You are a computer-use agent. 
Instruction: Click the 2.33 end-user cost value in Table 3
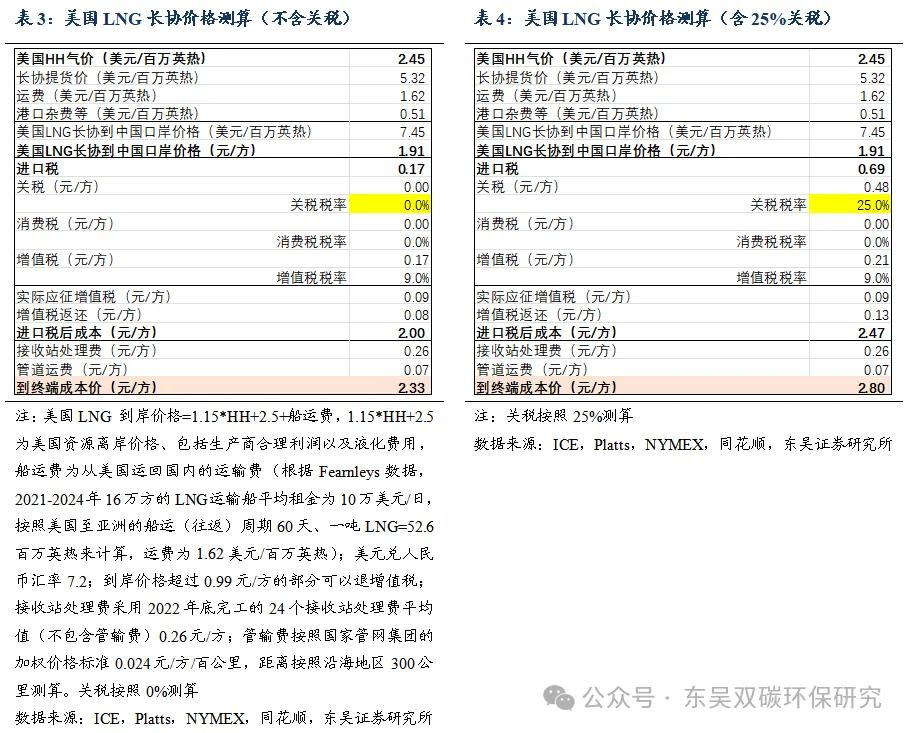click(411, 388)
